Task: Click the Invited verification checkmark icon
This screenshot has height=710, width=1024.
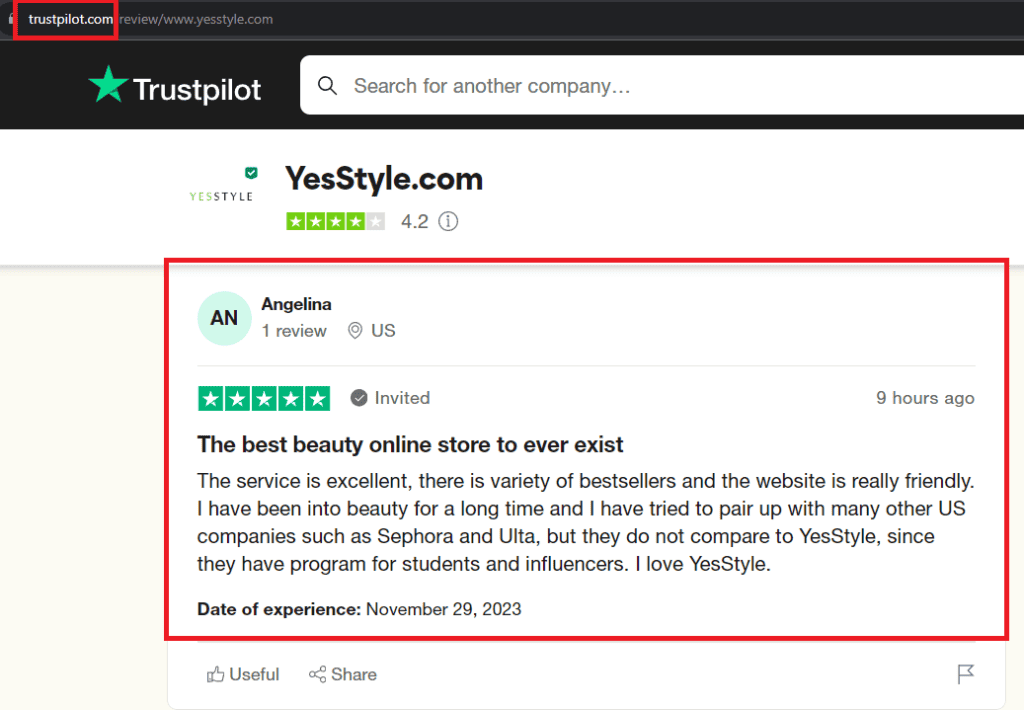Action: click(359, 397)
